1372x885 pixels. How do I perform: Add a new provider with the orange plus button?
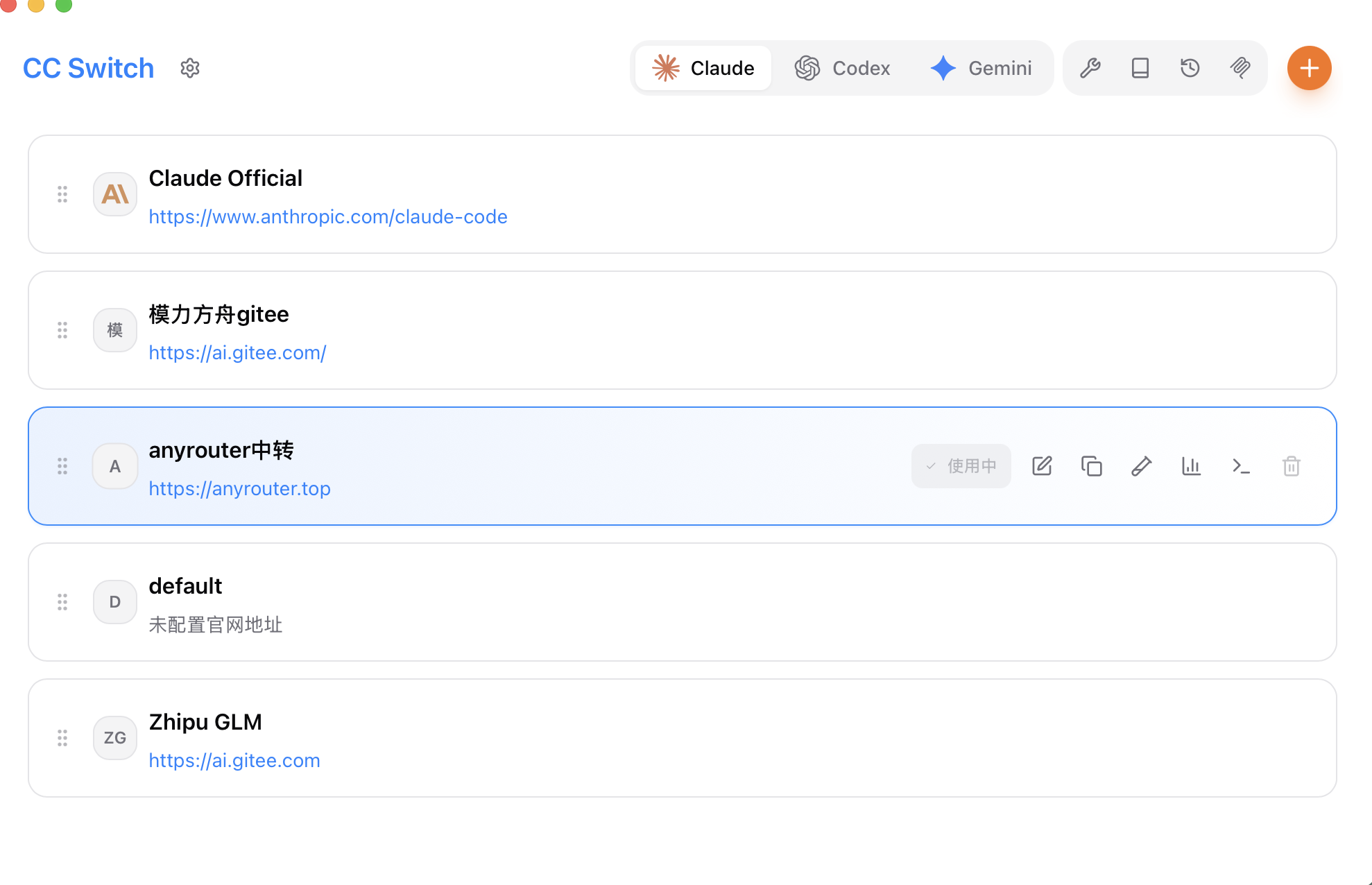(1309, 68)
